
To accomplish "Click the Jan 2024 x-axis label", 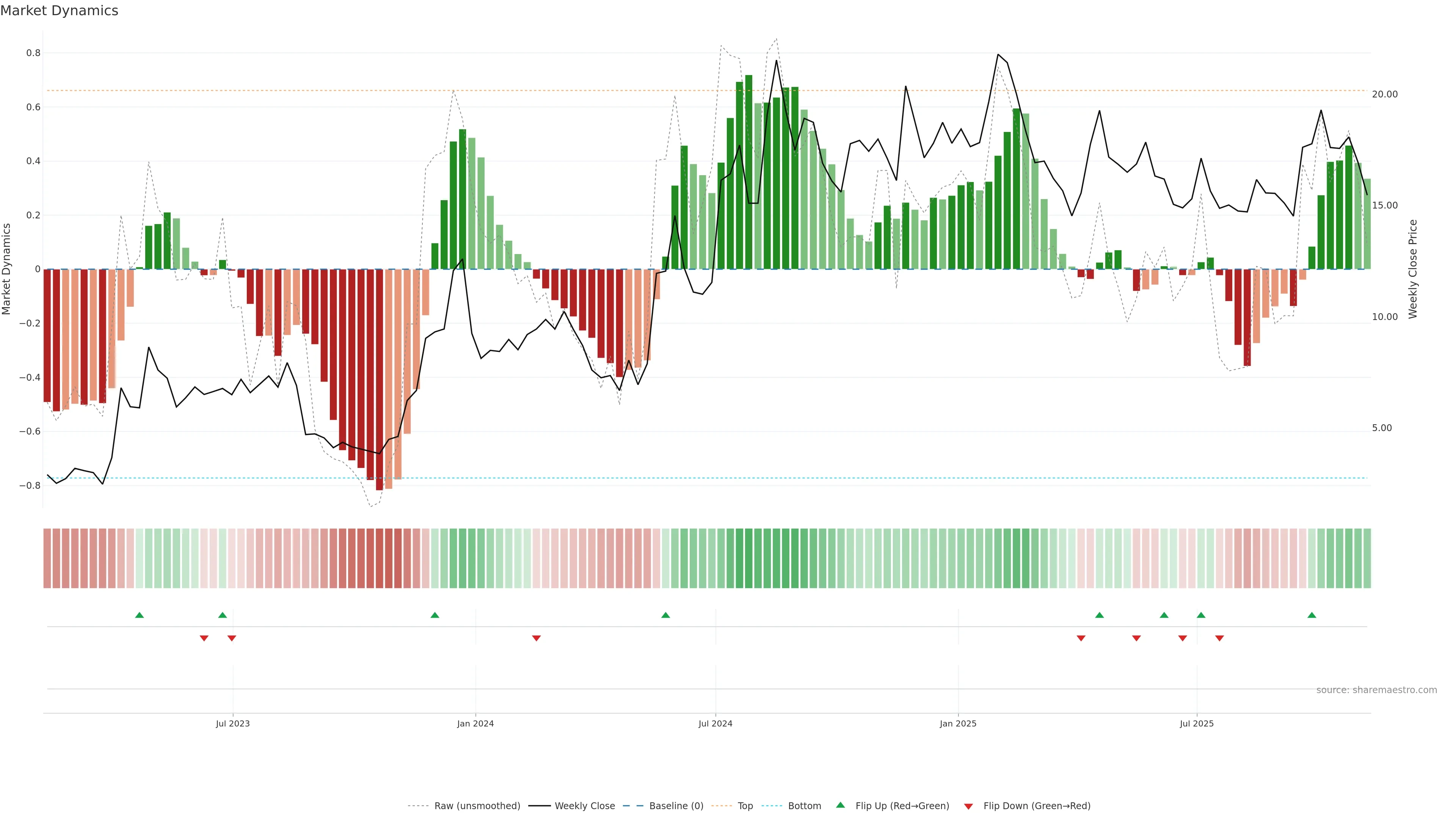I will click(x=475, y=723).
